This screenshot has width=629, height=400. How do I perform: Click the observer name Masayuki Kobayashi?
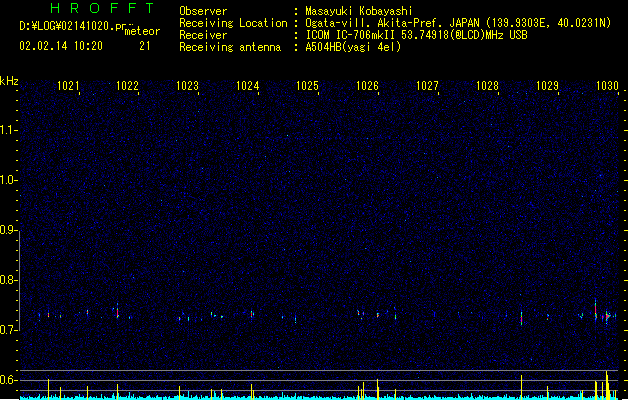pos(359,11)
